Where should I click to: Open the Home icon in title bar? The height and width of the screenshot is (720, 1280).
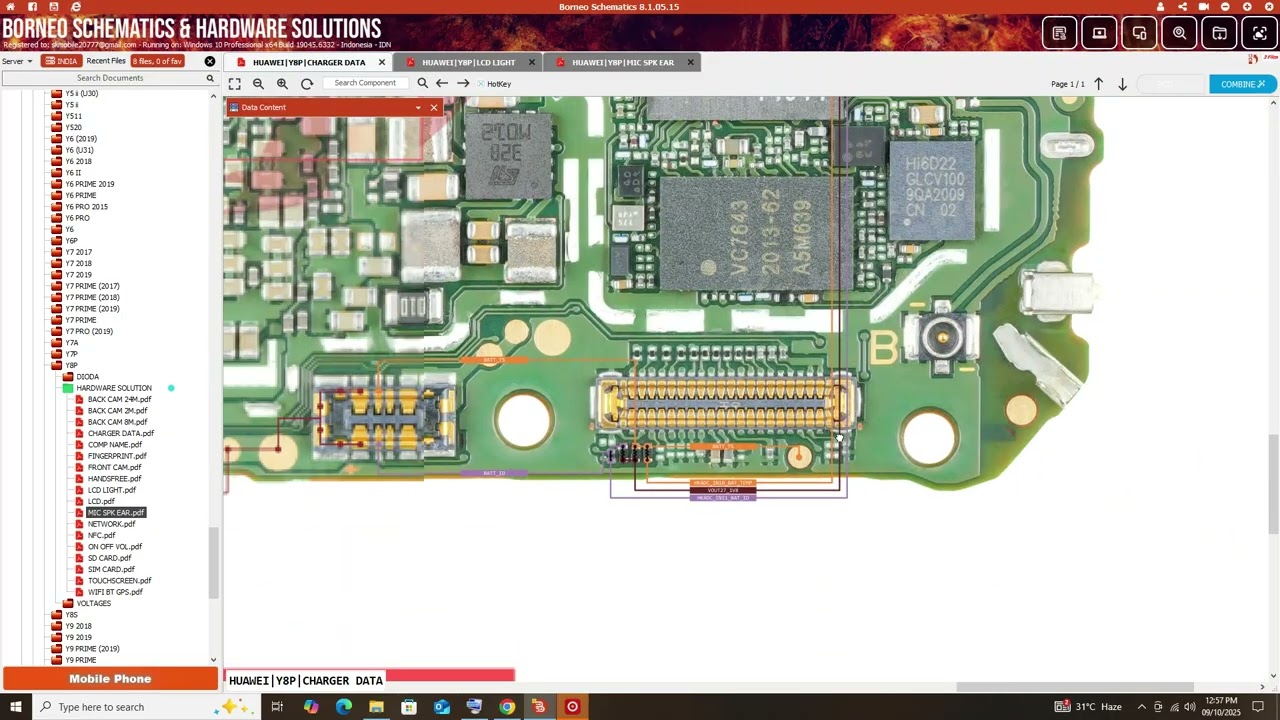click(x=10, y=7)
